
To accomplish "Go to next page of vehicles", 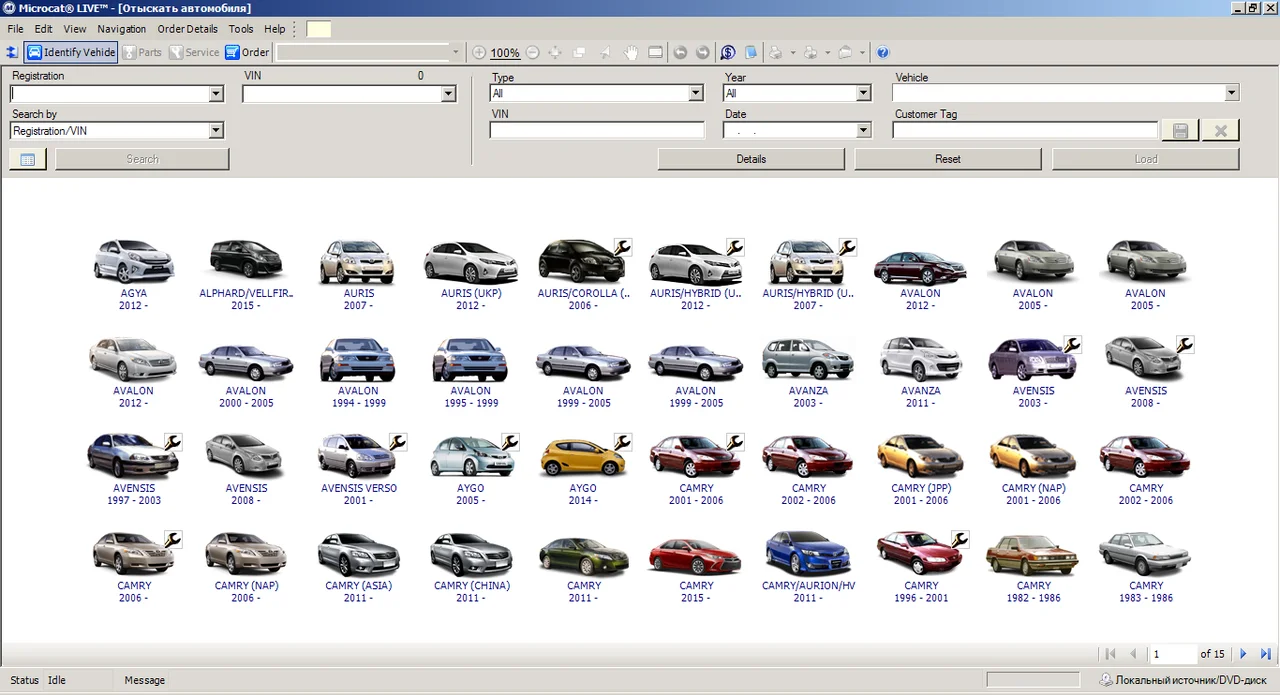I will (x=1243, y=654).
